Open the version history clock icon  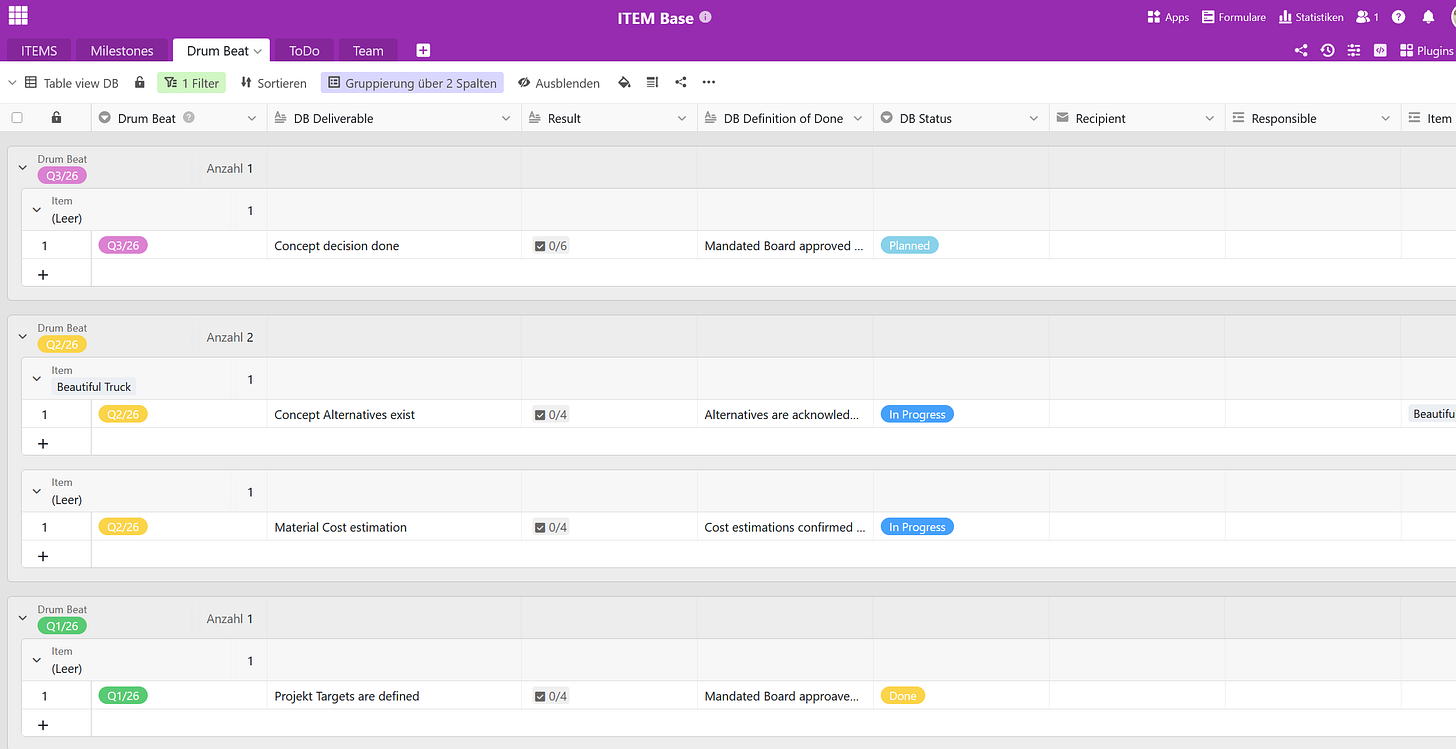pos(1328,50)
